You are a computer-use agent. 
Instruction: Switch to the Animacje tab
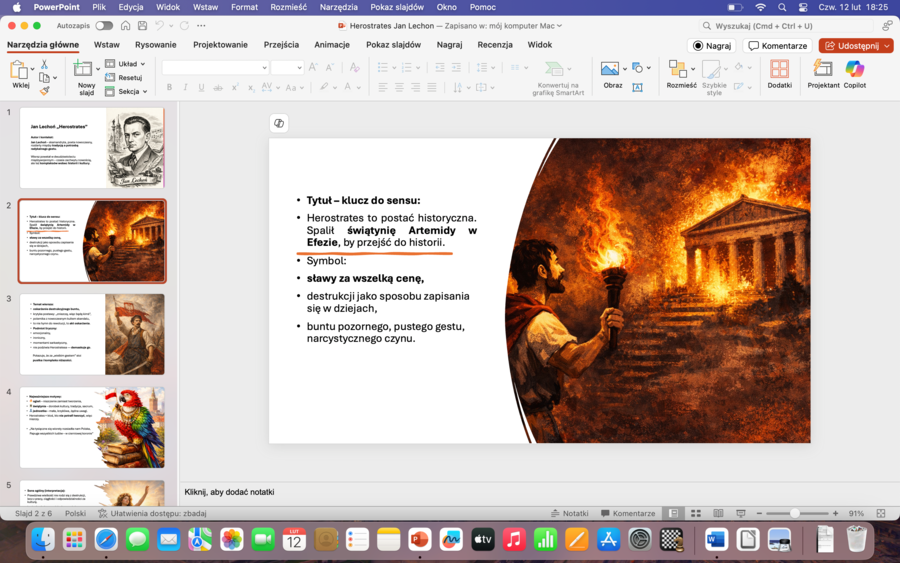coord(332,45)
